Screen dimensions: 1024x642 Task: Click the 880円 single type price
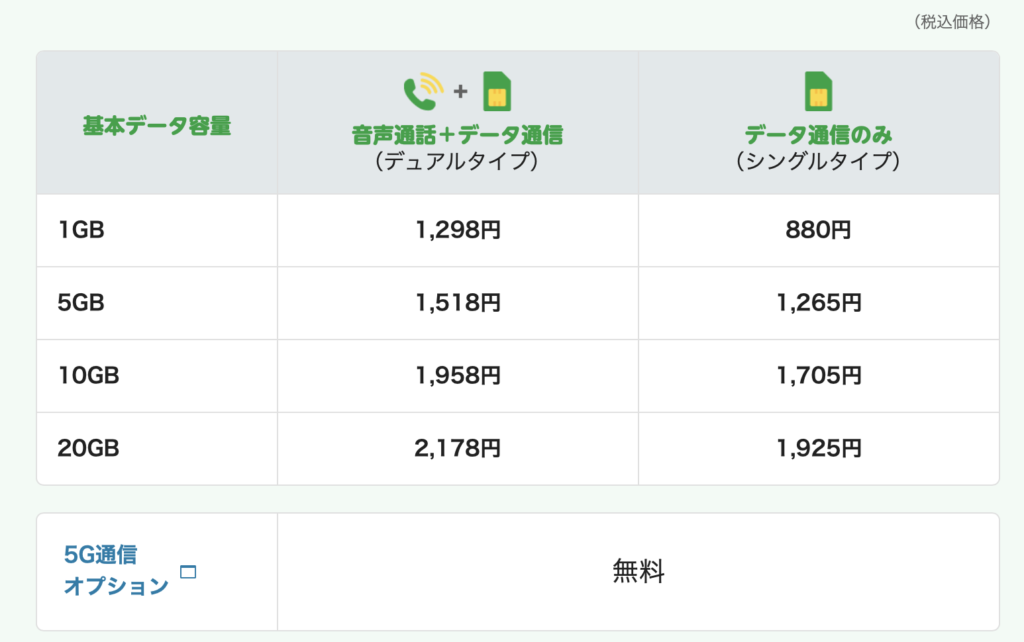point(817,230)
